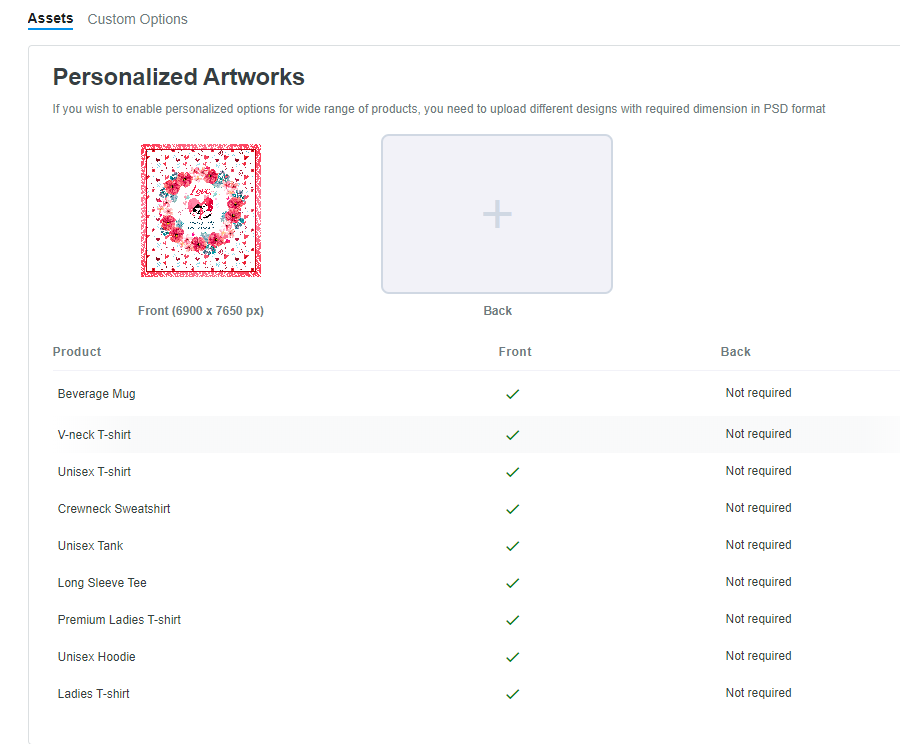Screen dimensions: 900x744
Task: Toggle Not required on the Ladies T-shirt row
Action: (758, 693)
